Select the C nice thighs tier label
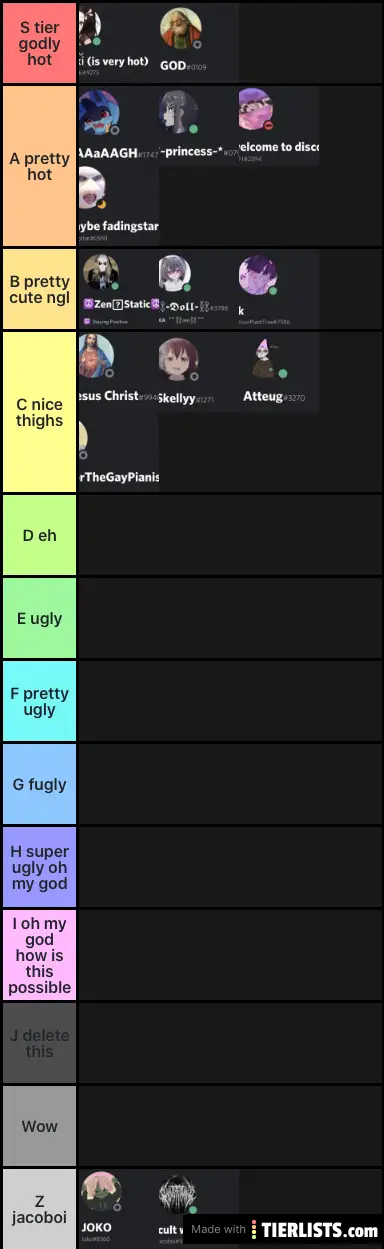 pos(39,412)
